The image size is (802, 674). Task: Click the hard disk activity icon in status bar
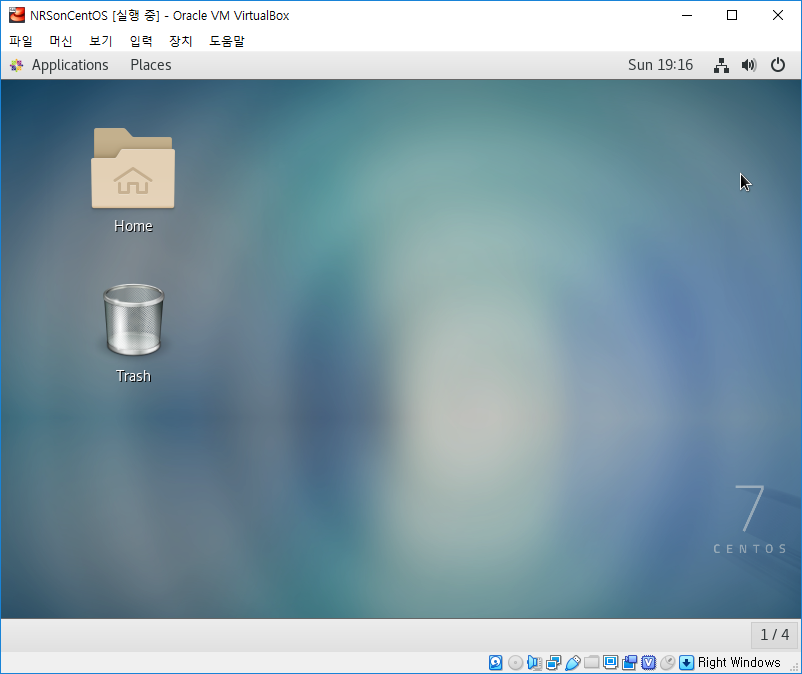[496, 663]
